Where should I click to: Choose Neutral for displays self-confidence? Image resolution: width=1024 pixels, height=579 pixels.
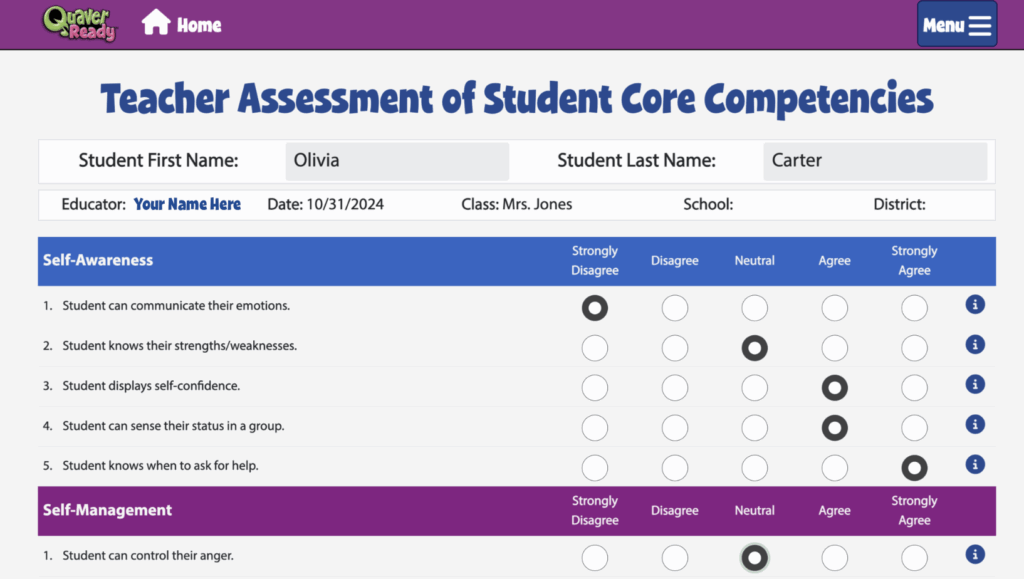coord(755,387)
